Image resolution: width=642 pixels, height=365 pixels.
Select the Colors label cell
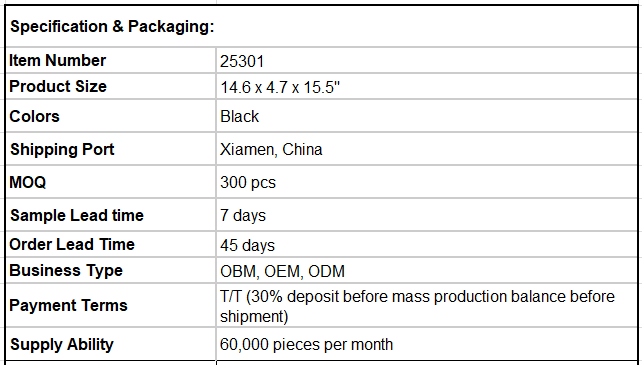coord(111,116)
